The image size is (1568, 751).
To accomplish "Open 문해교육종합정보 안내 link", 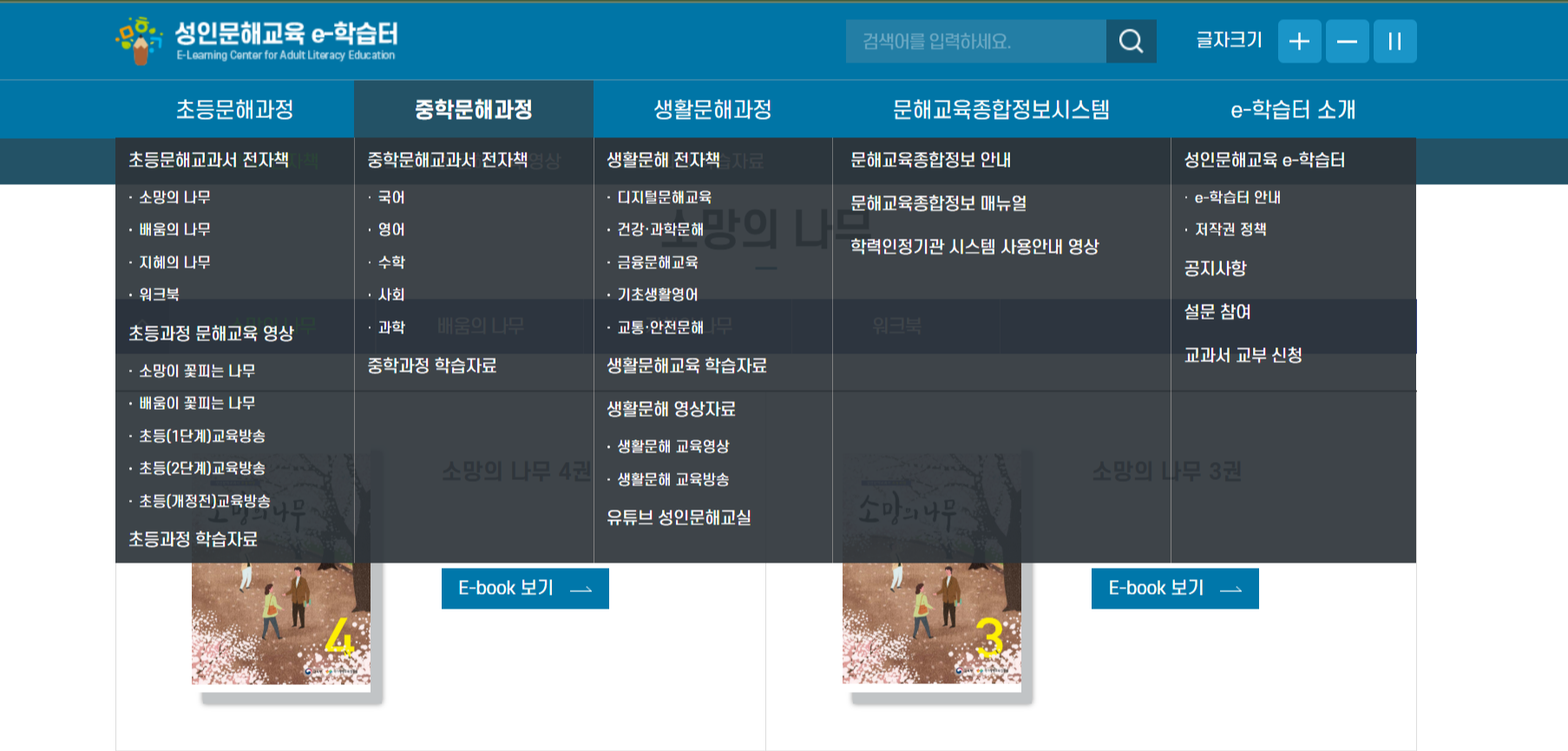I will click(930, 160).
